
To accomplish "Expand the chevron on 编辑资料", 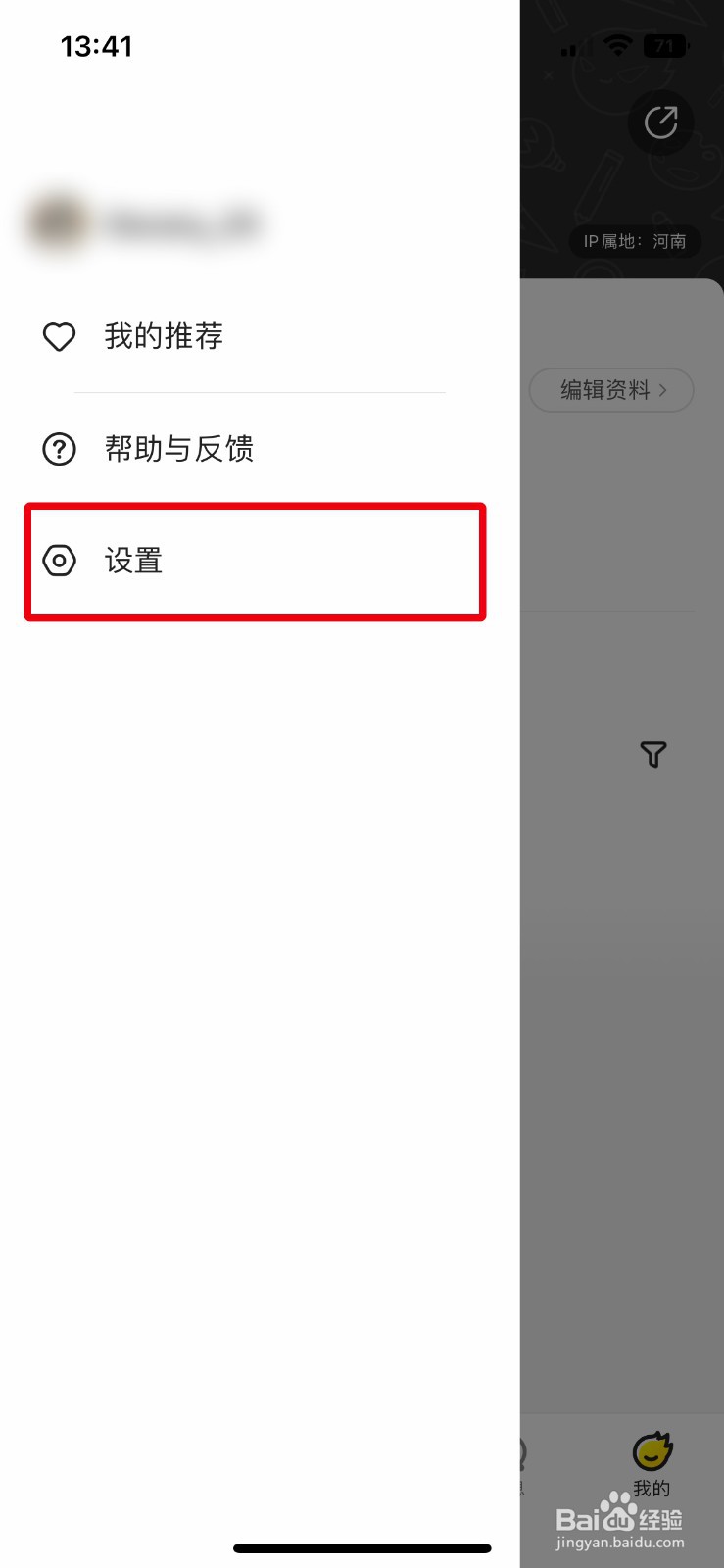I will point(663,390).
